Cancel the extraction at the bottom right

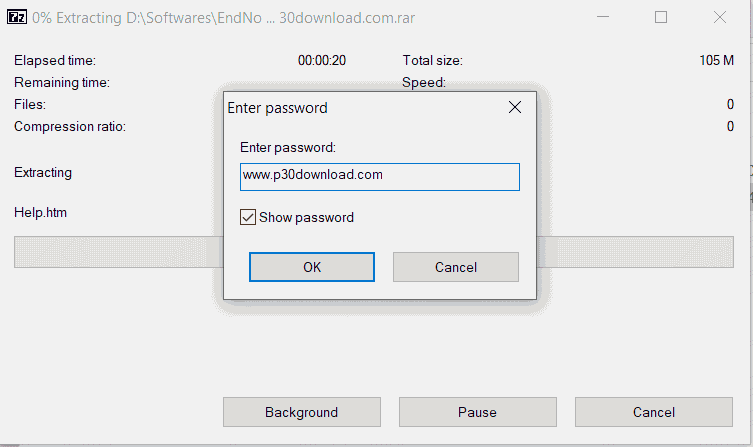click(654, 412)
